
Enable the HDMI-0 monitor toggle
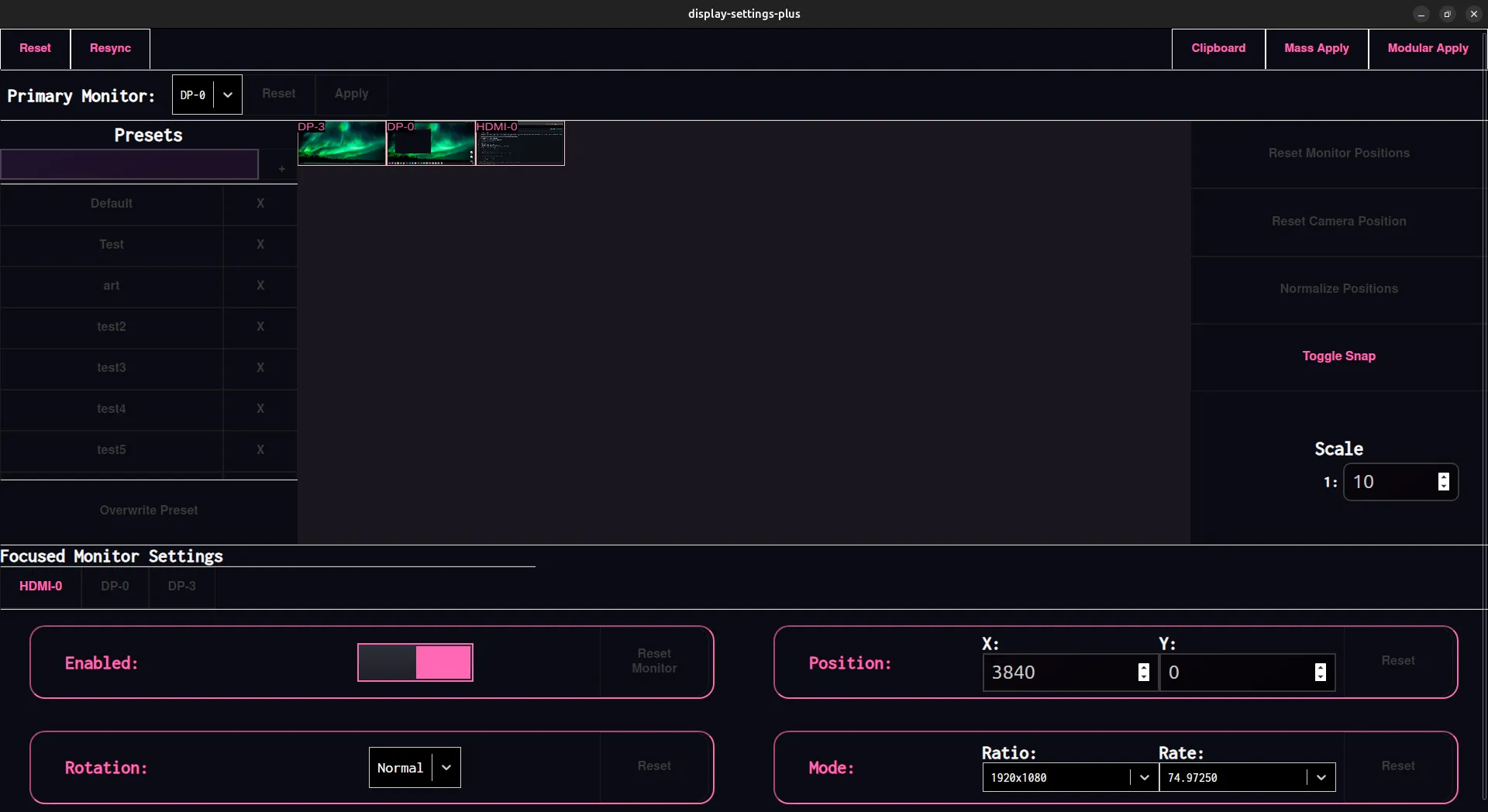click(x=415, y=662)
